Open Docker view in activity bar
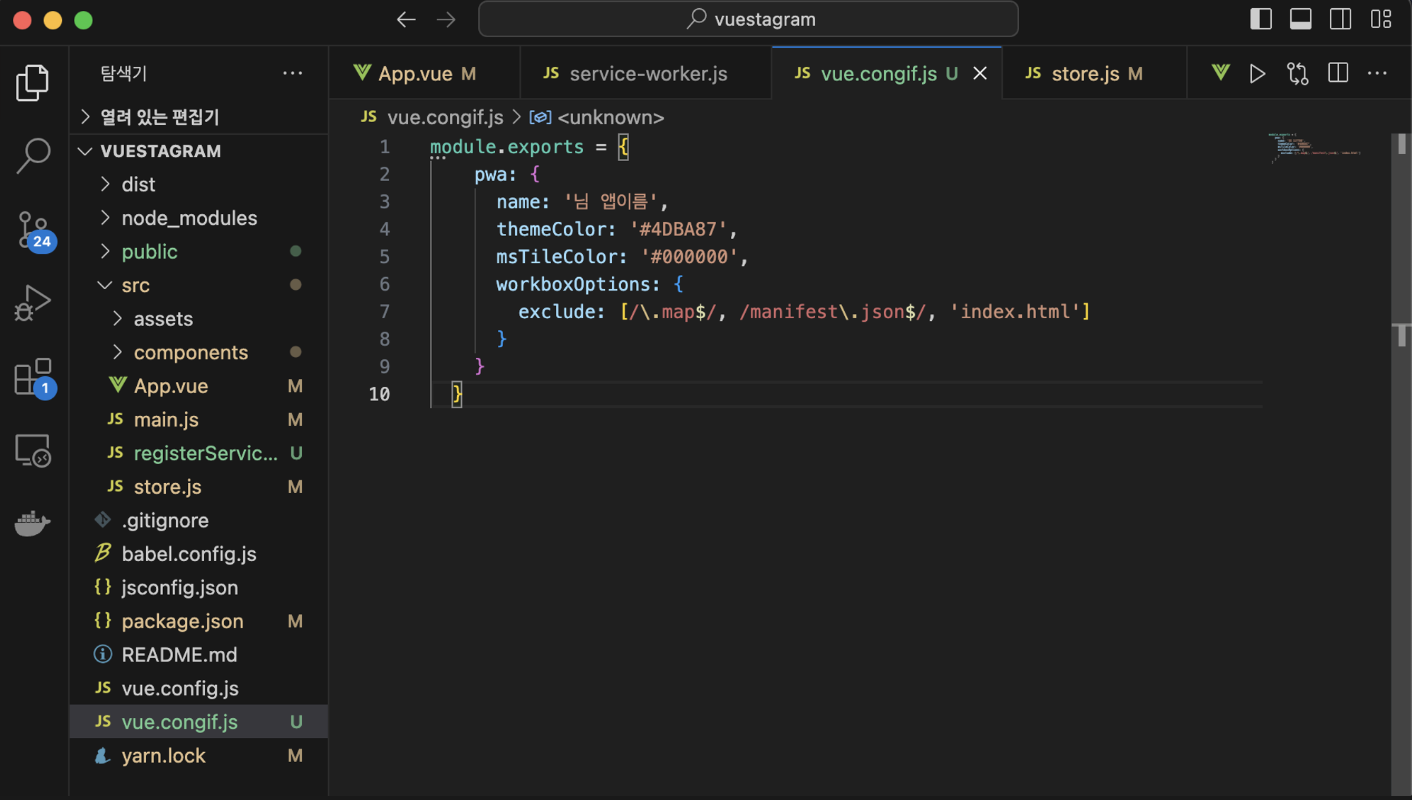The image size is (1412, 800). click(33, 524)
